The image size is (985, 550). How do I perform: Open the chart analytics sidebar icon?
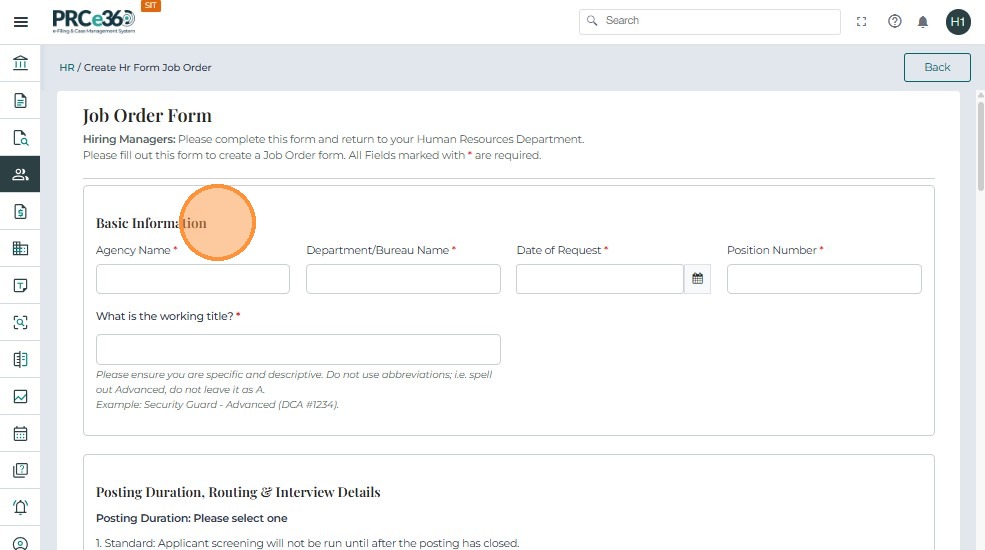point(20,396)
